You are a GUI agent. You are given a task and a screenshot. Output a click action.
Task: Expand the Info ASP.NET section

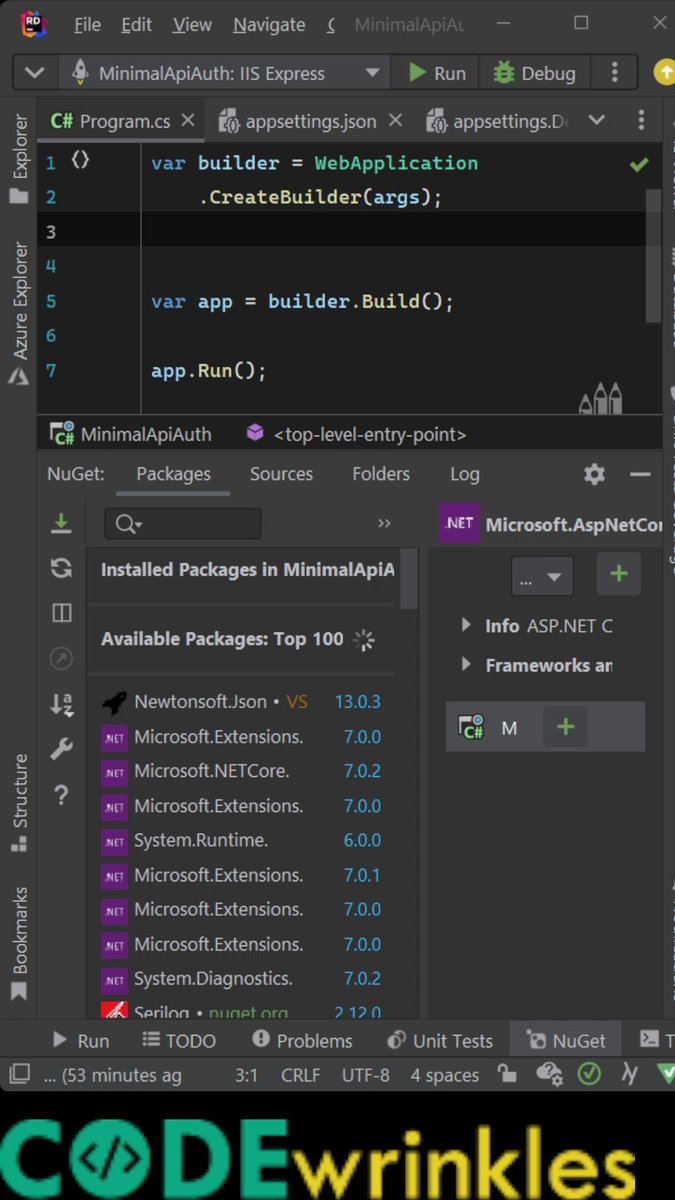(466, 625)
